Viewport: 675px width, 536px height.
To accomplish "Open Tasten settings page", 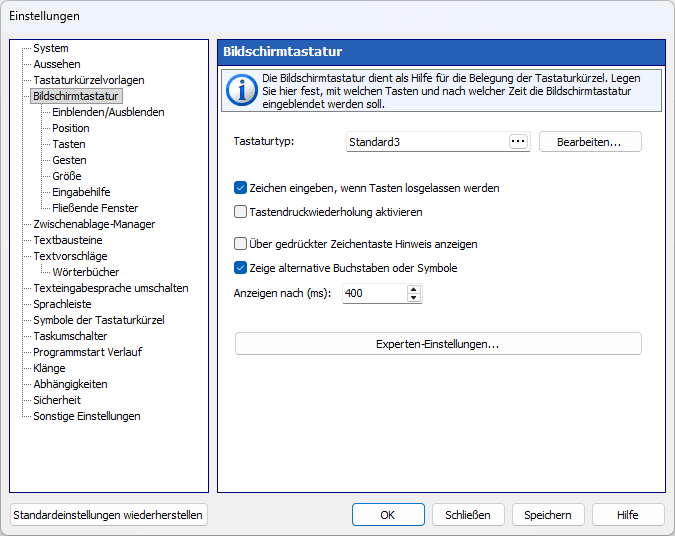I will [x=69, y=144].
